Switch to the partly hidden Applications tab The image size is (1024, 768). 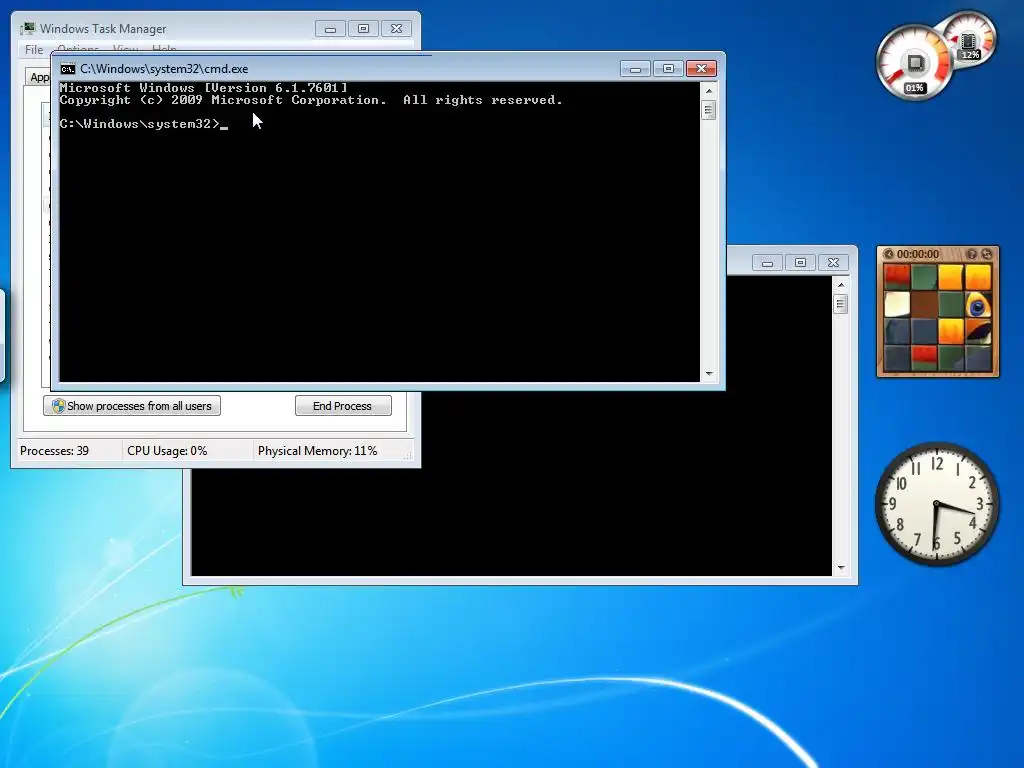pyautogui.click(x=39, y=77)
